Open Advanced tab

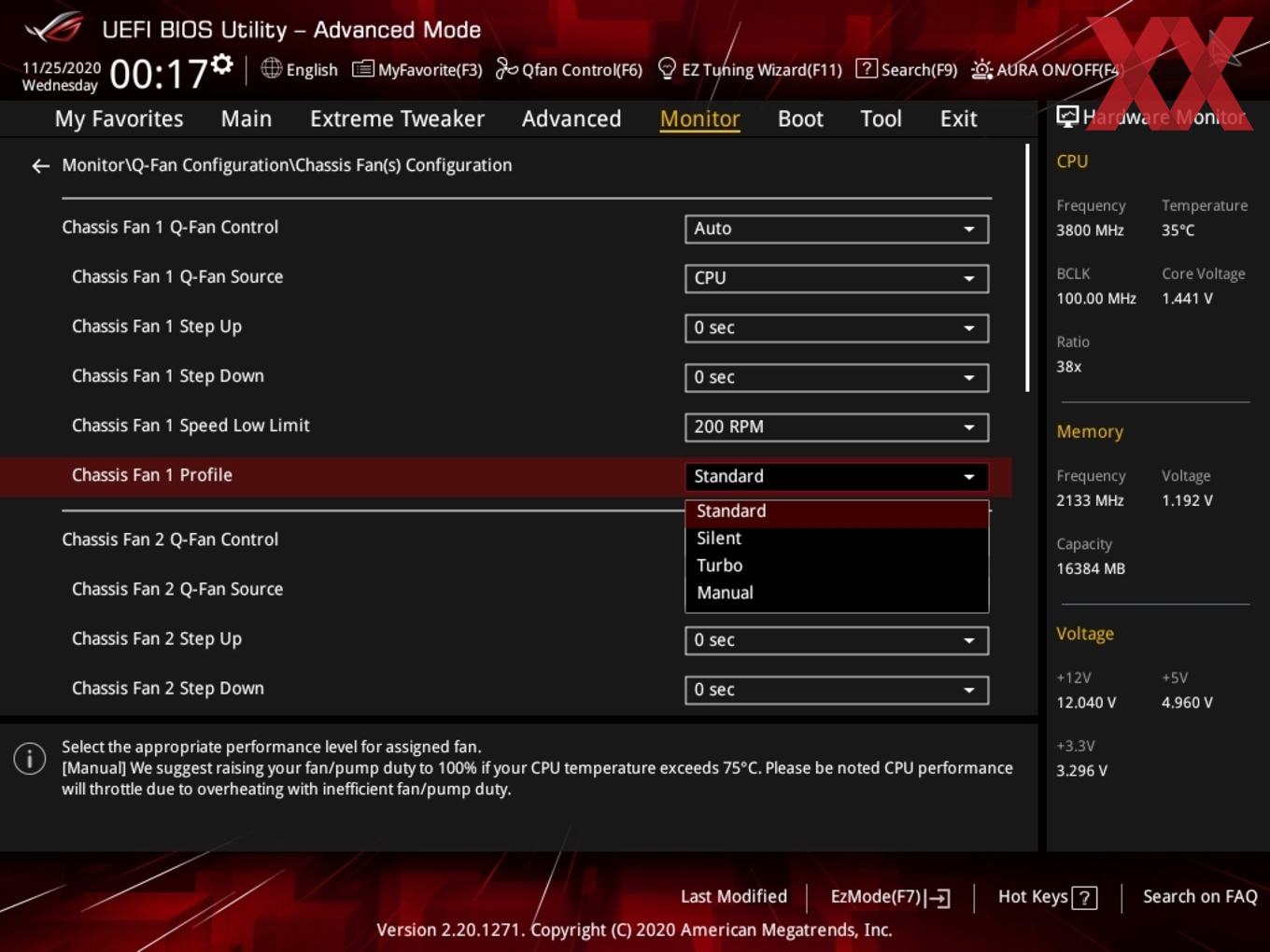pyautogui.click(x=571, y=119)
